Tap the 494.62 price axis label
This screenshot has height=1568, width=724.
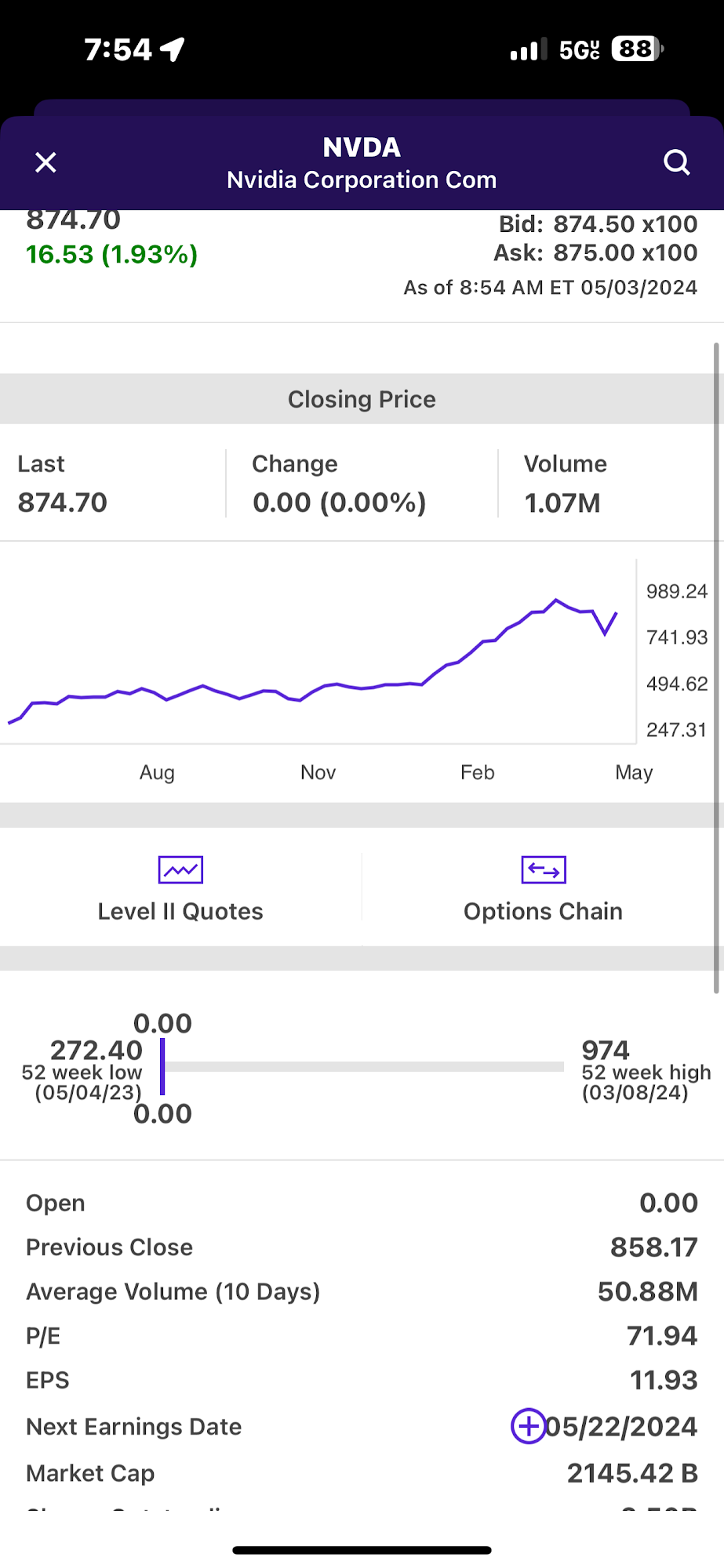point(677,684)
